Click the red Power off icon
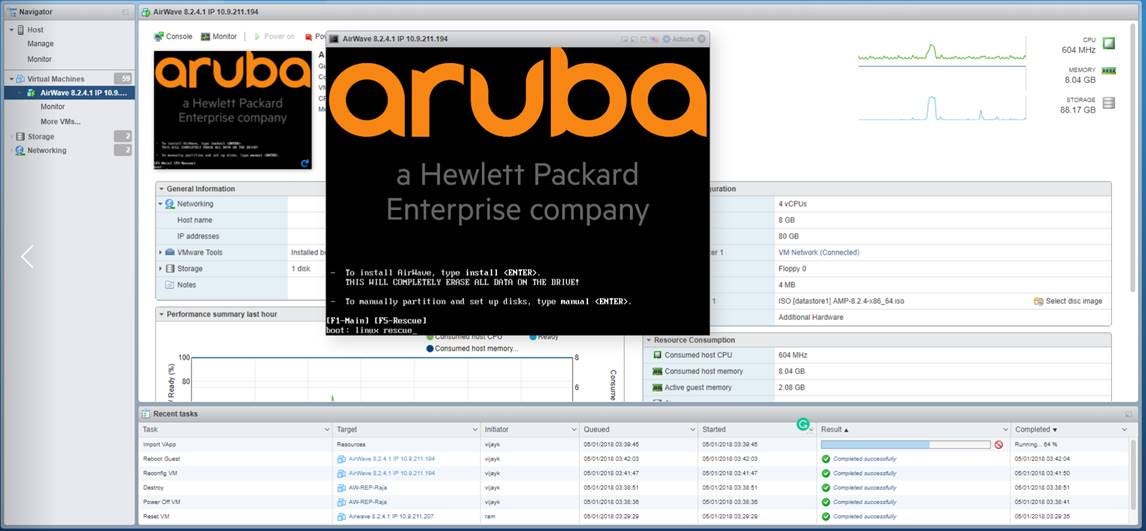This screenshot has height=531, width=1146. (x=308, y=37)
